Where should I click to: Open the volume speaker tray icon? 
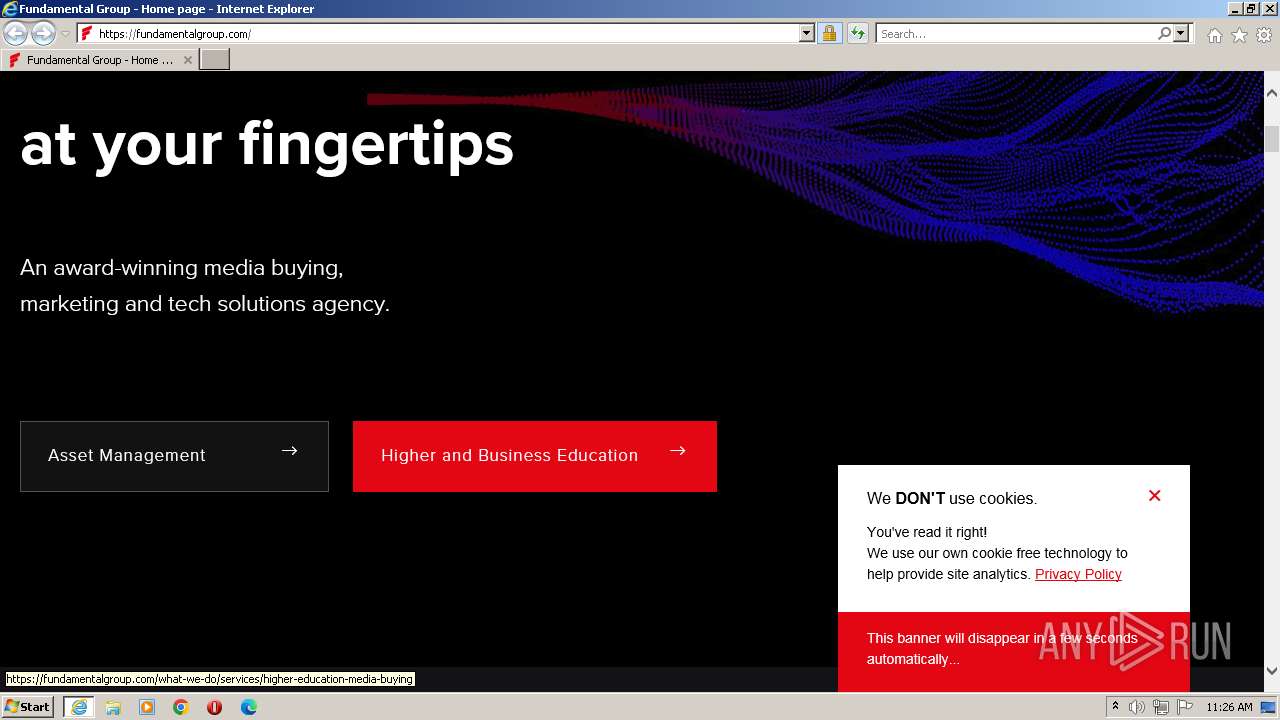tap(1137, 707)
